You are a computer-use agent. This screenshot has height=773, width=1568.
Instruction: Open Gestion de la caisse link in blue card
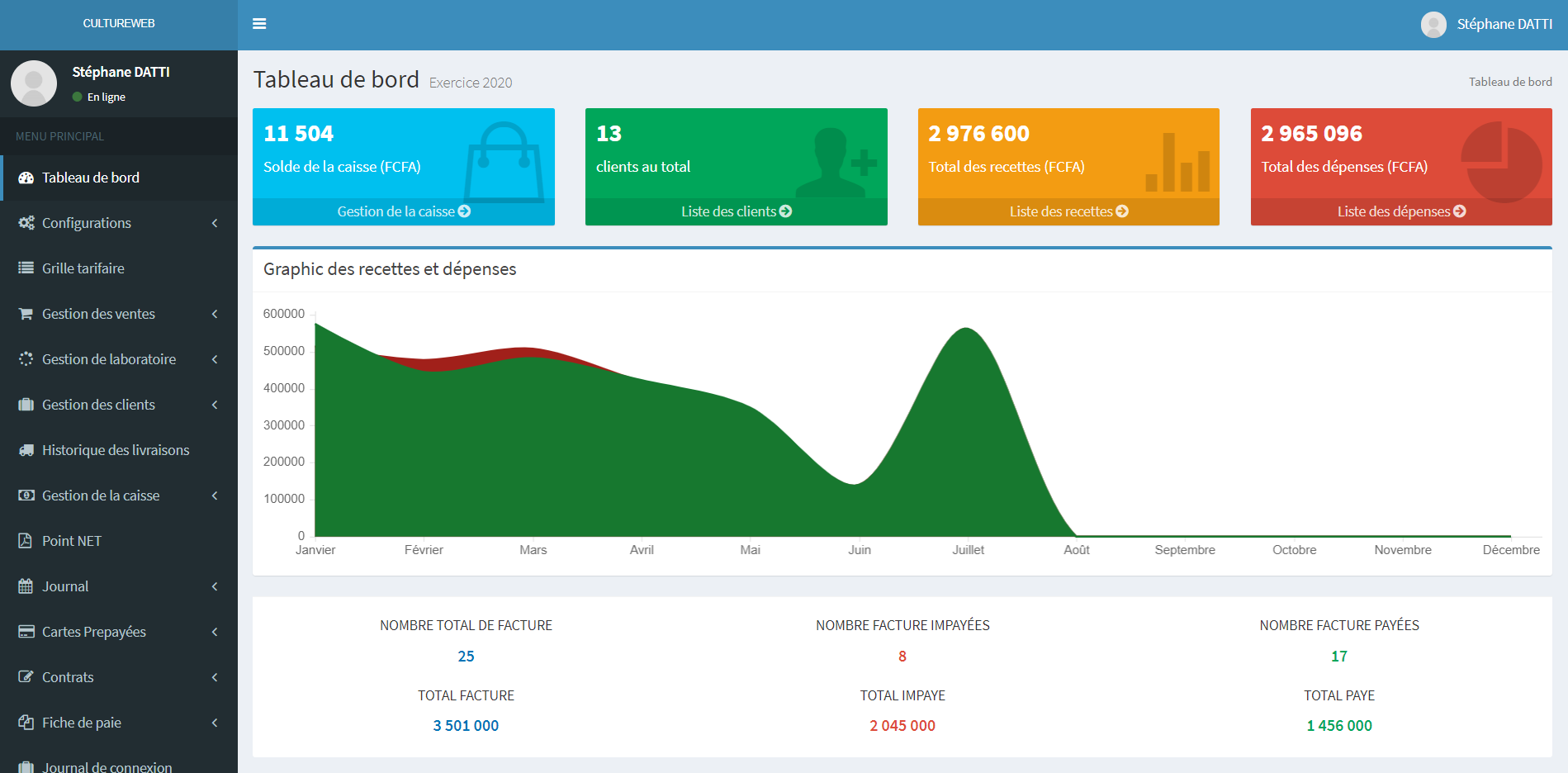403,211
